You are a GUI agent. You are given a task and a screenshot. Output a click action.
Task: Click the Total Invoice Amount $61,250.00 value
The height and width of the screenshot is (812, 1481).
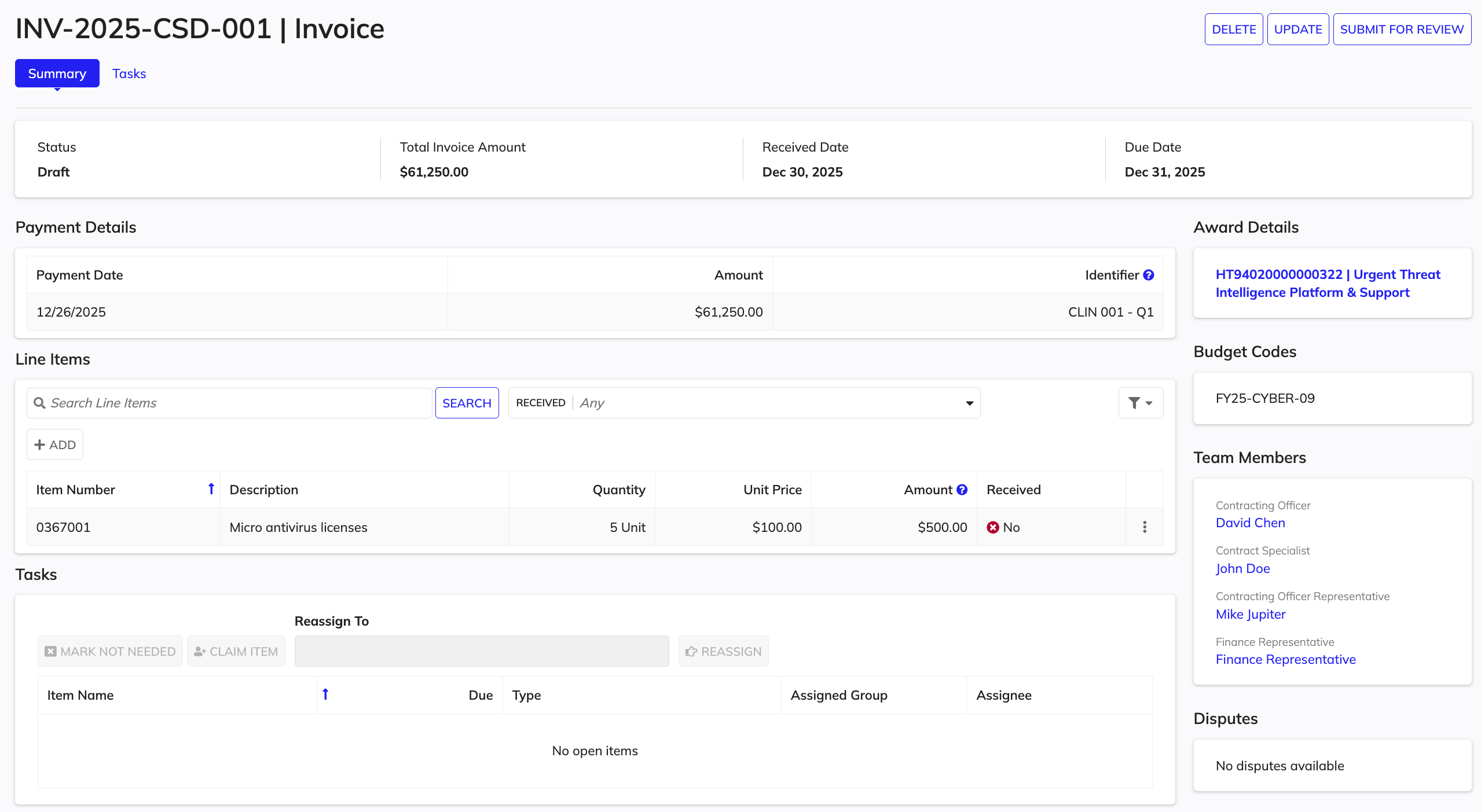[x=434, y=172]
